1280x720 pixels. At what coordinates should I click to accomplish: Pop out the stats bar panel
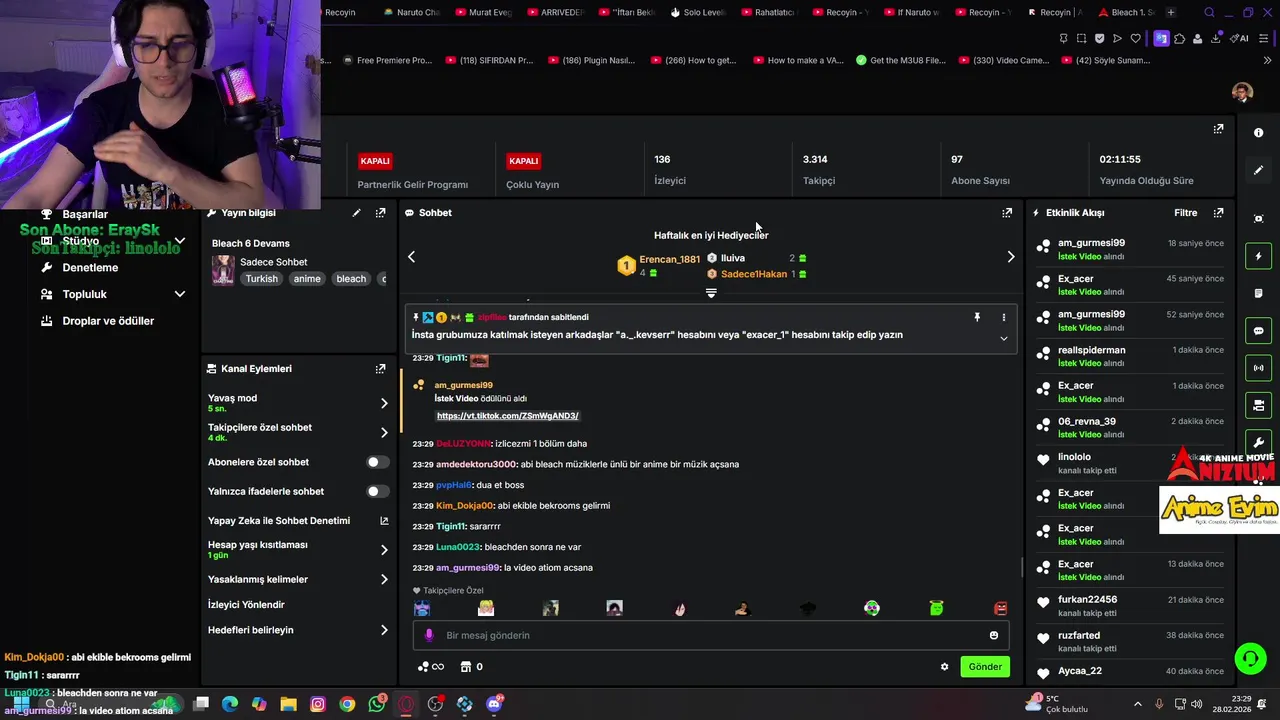[x=1218, y=129]
